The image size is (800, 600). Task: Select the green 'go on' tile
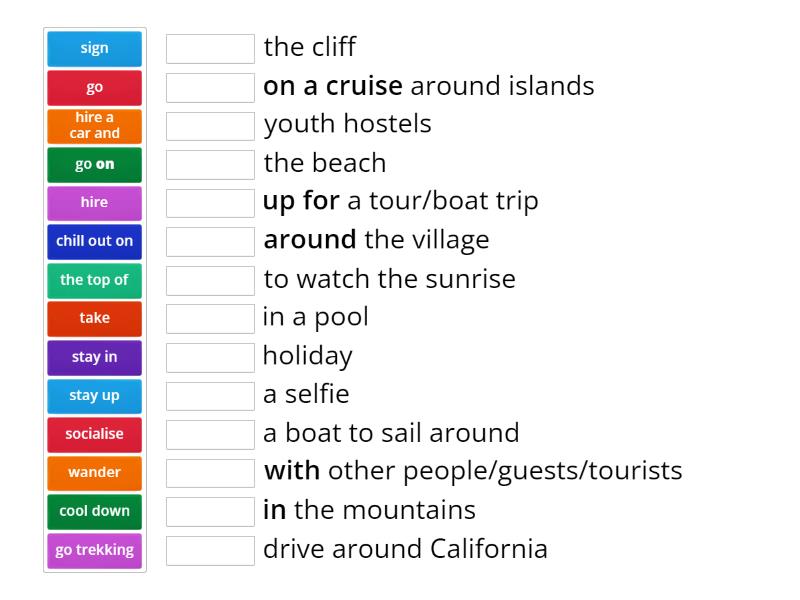click(94, 164)
